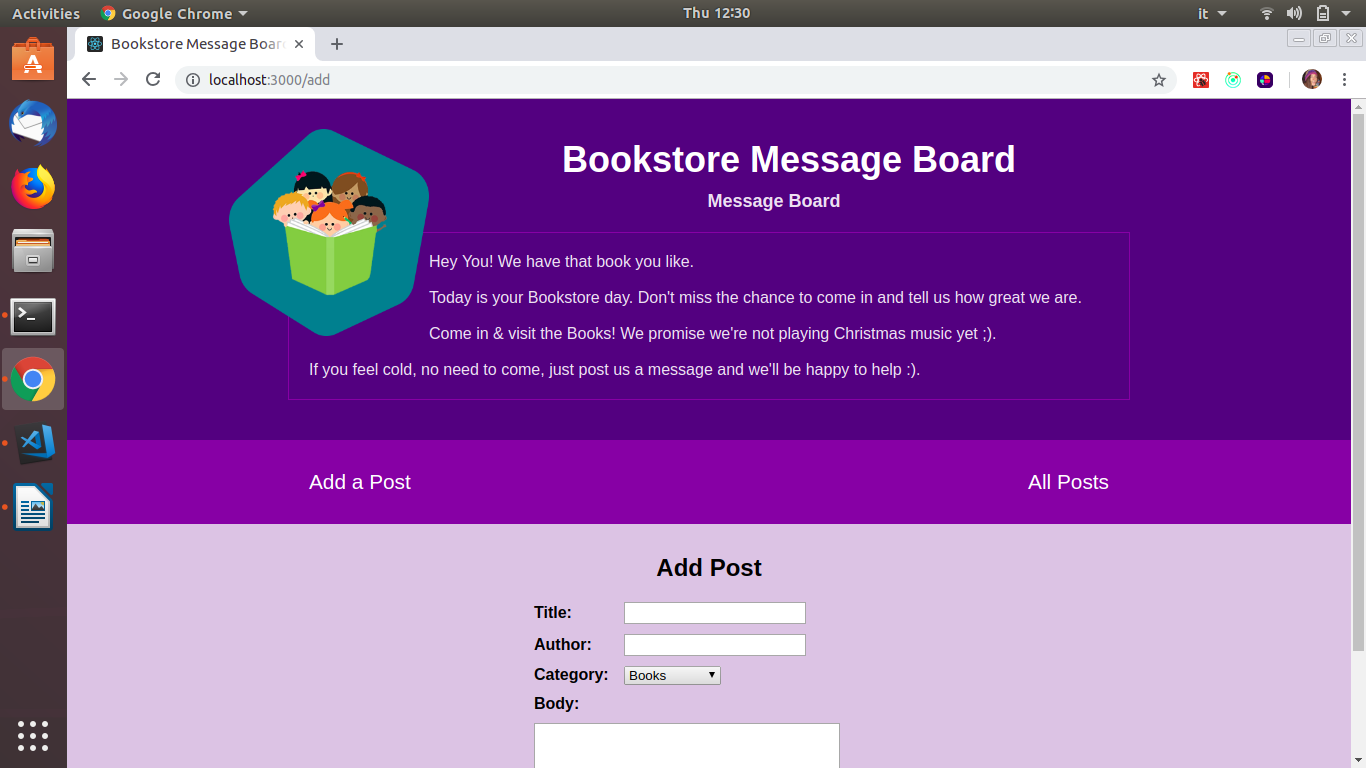Click the Show Applications grid icon
The height and width of the screenshot is (768, 1366).
point(33,735)
